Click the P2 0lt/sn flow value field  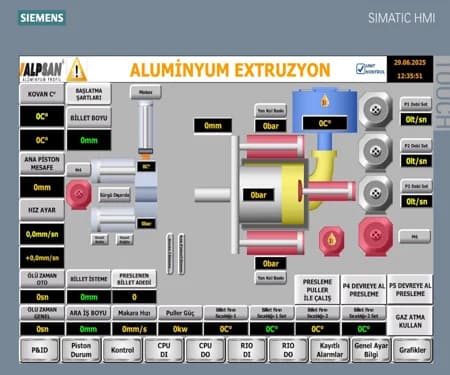(416, 161)
